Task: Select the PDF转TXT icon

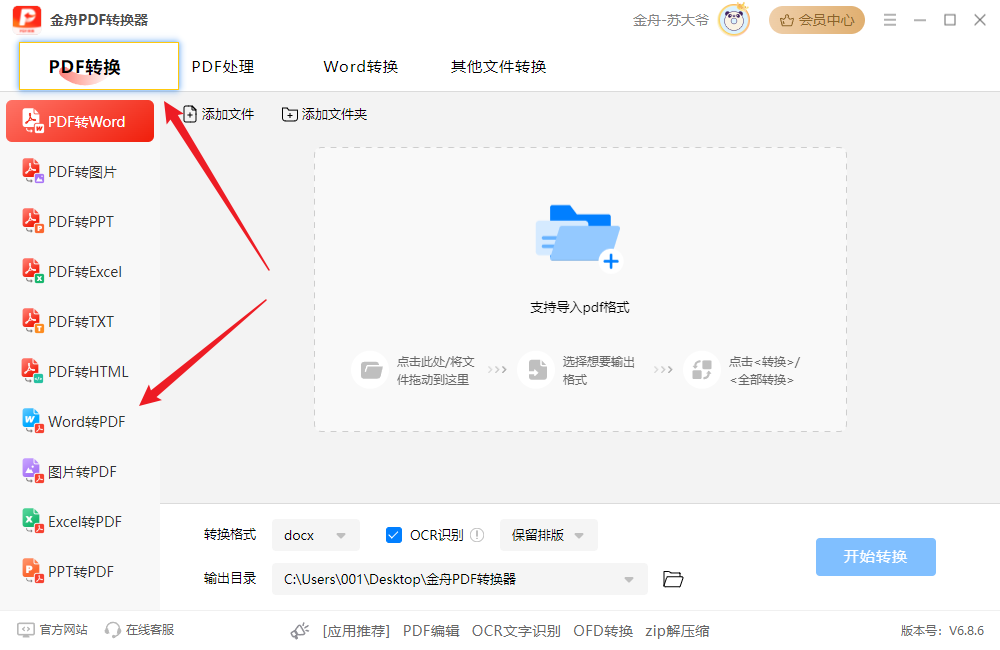Action: pyautogui.click(x=33, y=321)
